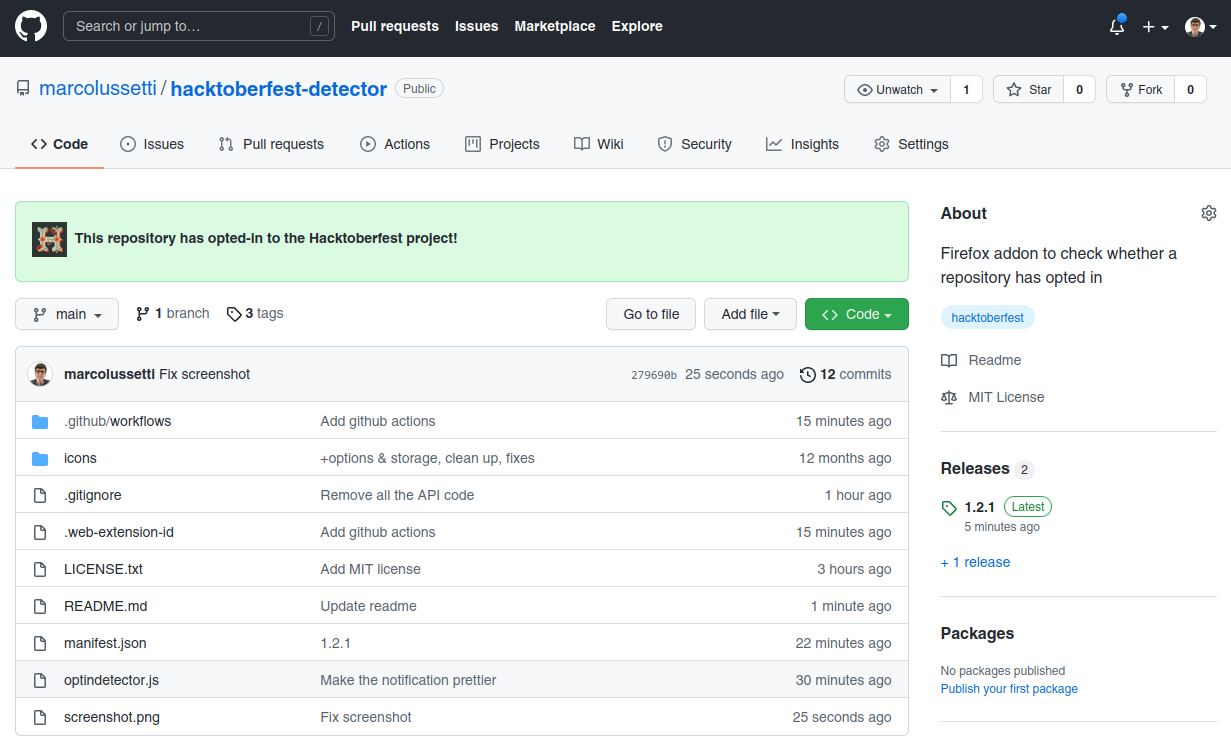This screenshot has height=742, width=1231.
Task: Open commit 'Remove all the API code'
Action: (397, 495)
